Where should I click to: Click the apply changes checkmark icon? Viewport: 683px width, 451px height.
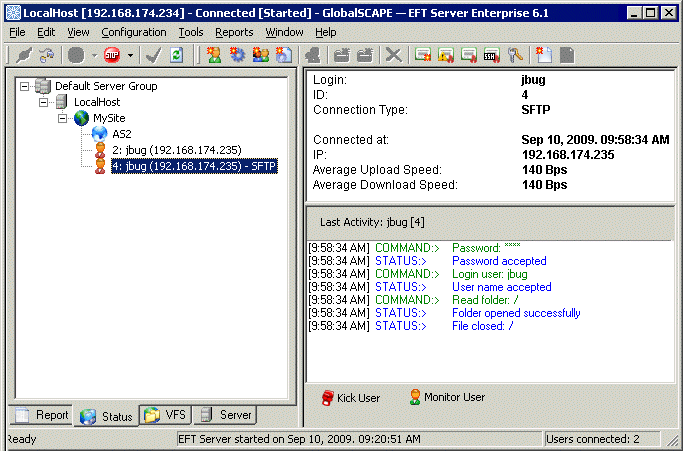153,55
